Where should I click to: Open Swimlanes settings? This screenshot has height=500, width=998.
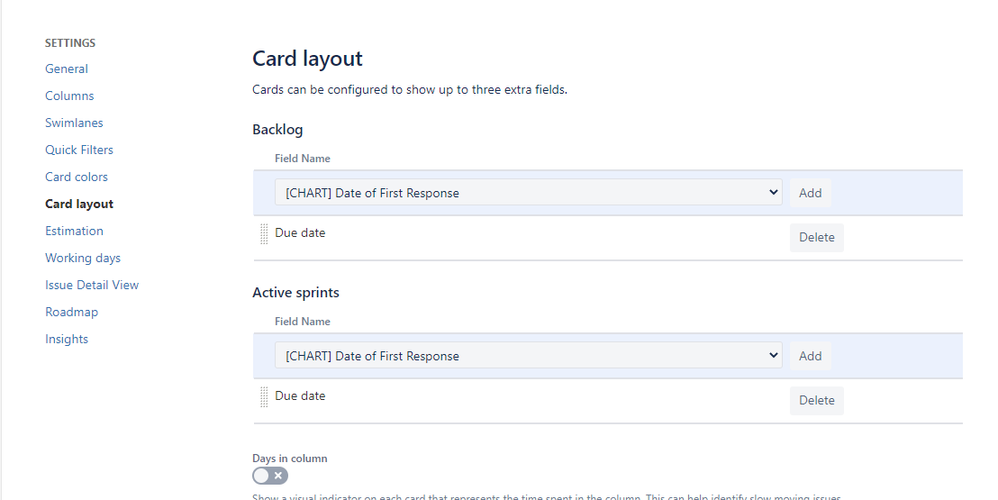[74, 123]
